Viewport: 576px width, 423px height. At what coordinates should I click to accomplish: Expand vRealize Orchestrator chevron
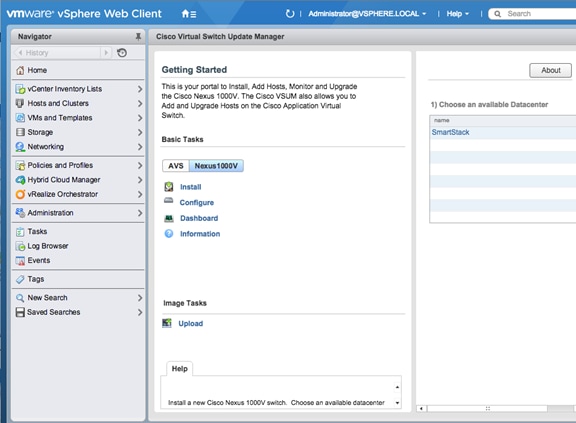140,194
